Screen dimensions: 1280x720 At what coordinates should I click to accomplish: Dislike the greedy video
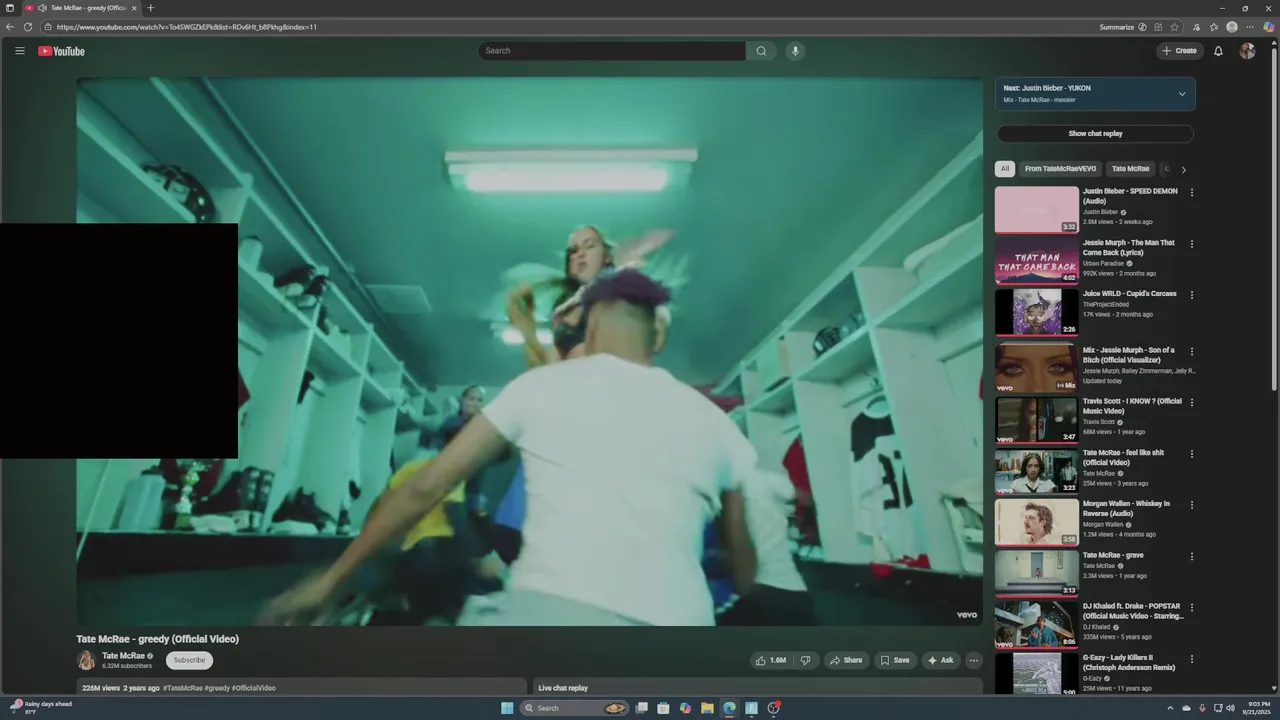805,660
